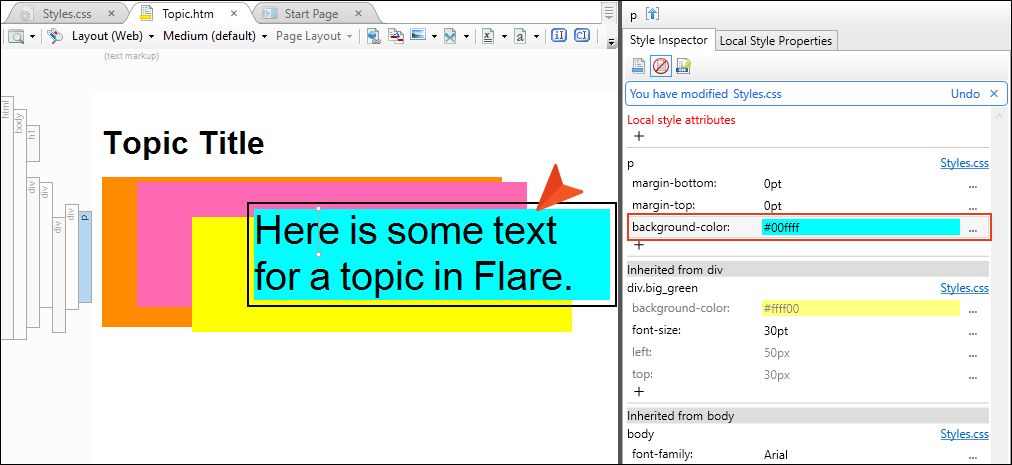Open the document tab list menu icon

coord(609,12)
